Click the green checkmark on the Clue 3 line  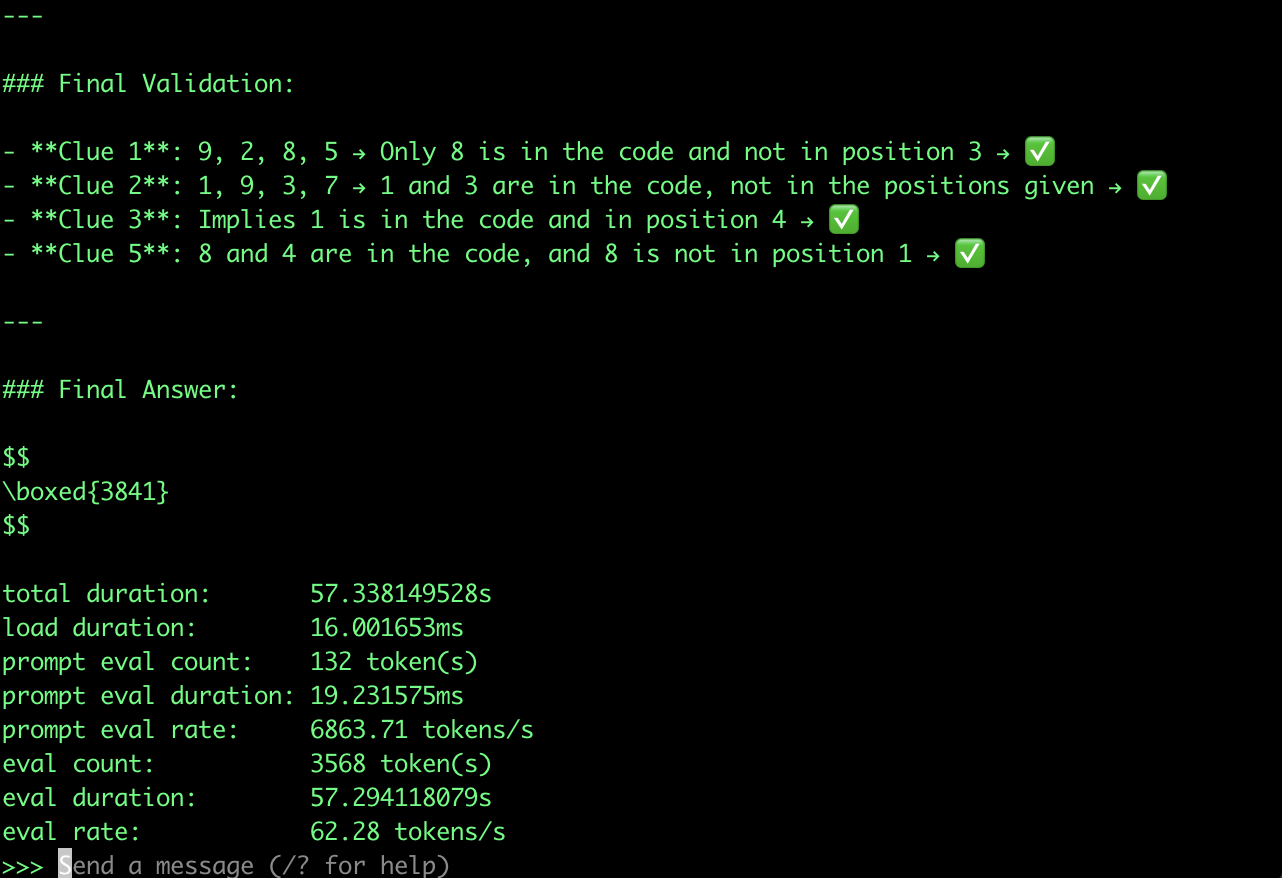844,220
